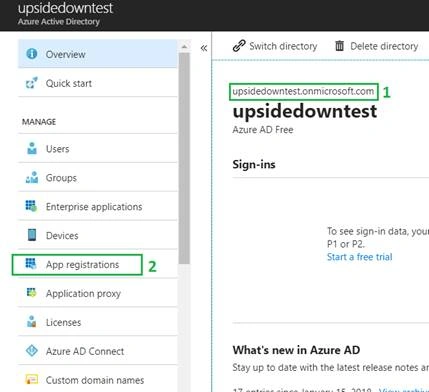
Task: Open Enterprise applications
Action: pyautogui.click(x=97, y=206)
